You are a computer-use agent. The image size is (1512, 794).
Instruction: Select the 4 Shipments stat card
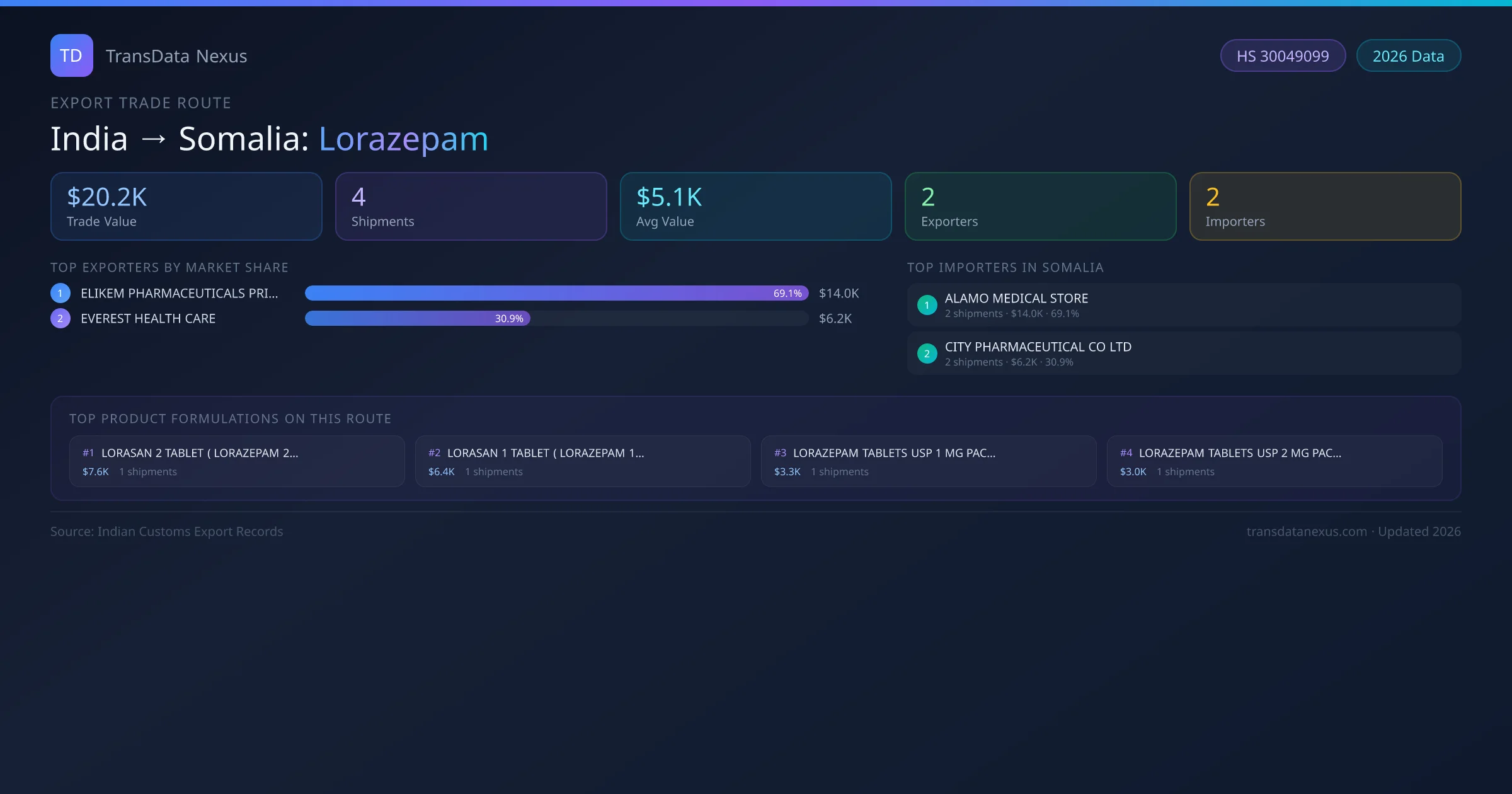[471, 207]
